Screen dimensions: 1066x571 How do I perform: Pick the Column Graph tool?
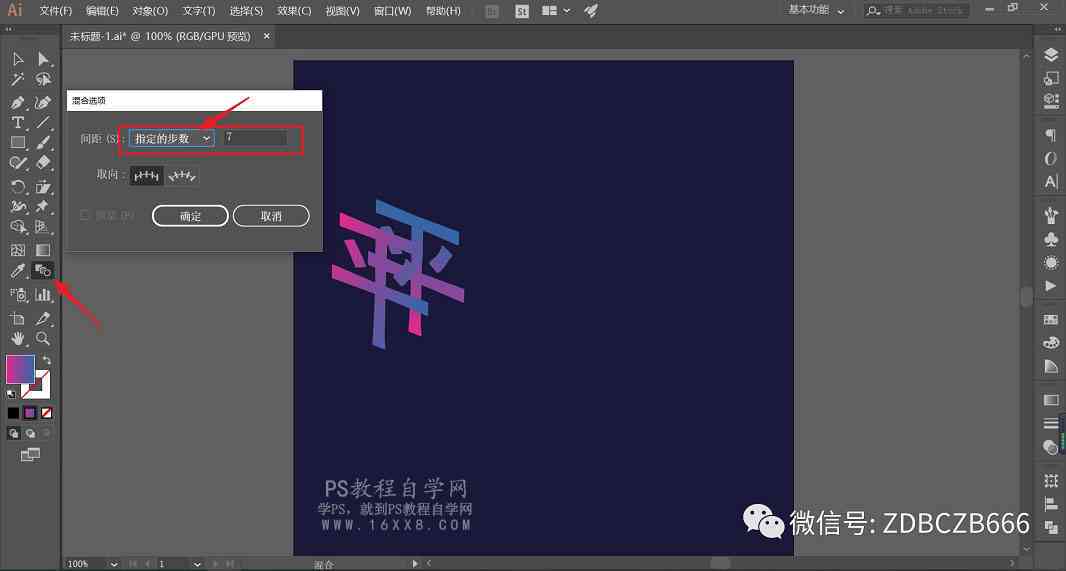pos(43,294)
